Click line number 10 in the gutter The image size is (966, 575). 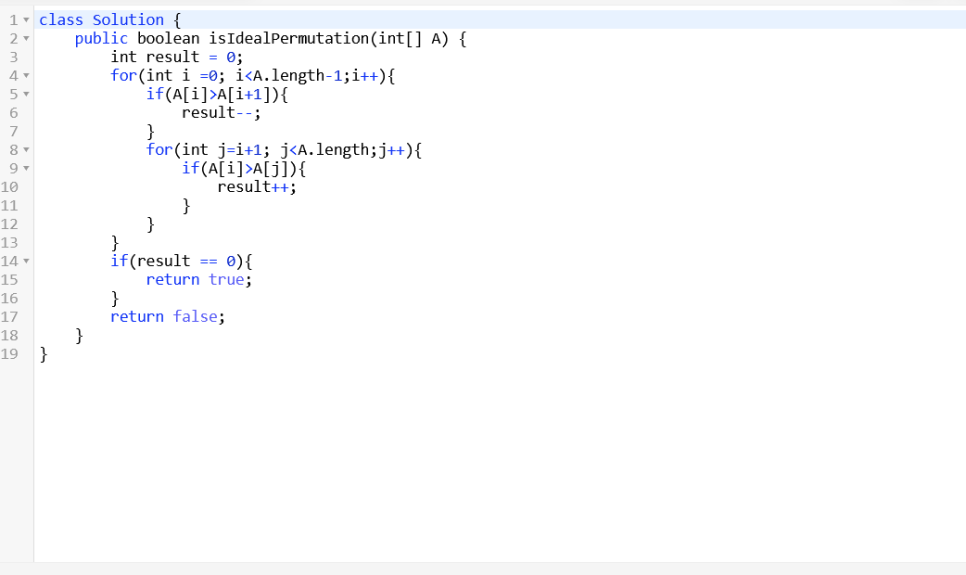point(10,187)
